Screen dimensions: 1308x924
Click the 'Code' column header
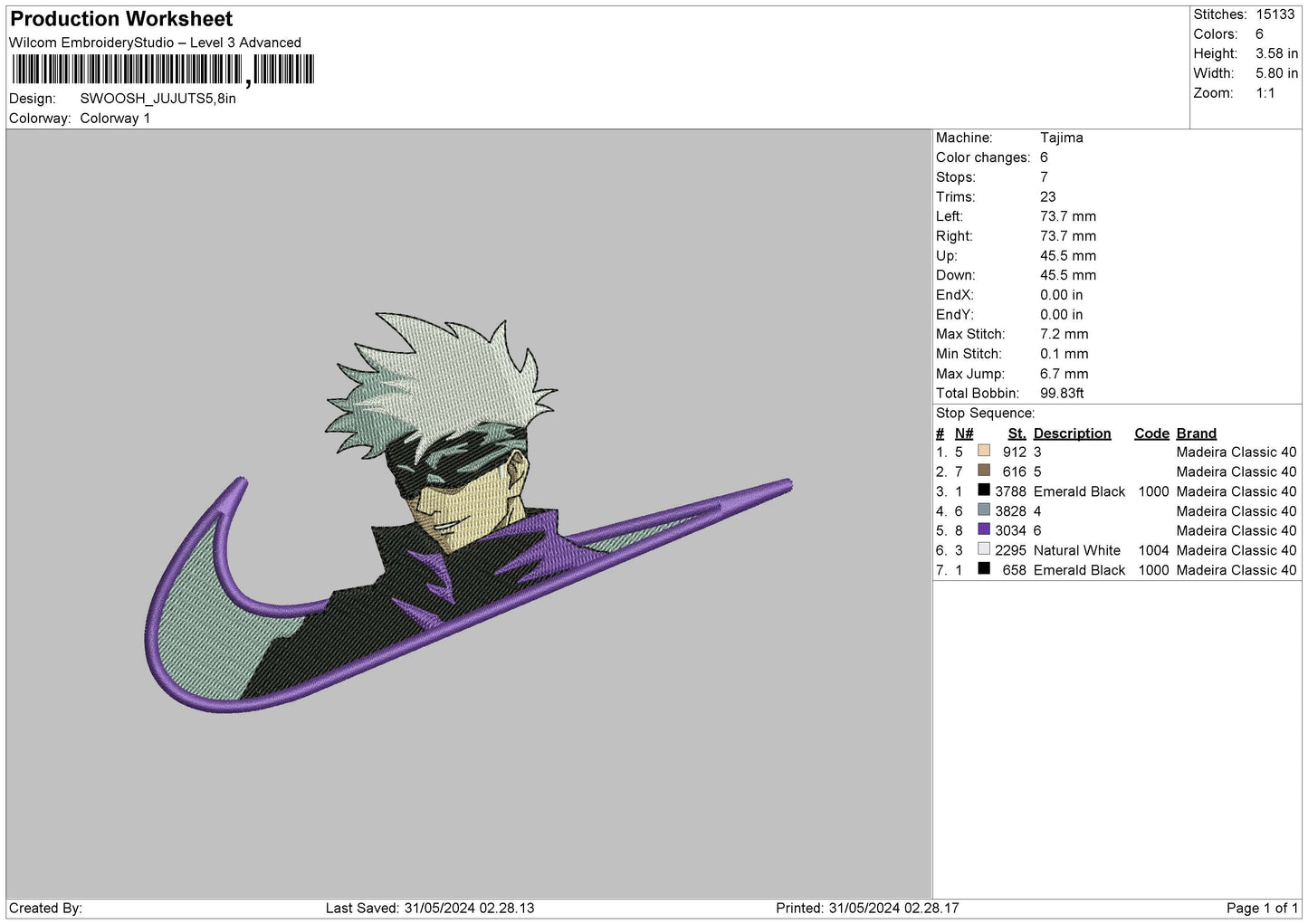click(x=1151, y=433)
